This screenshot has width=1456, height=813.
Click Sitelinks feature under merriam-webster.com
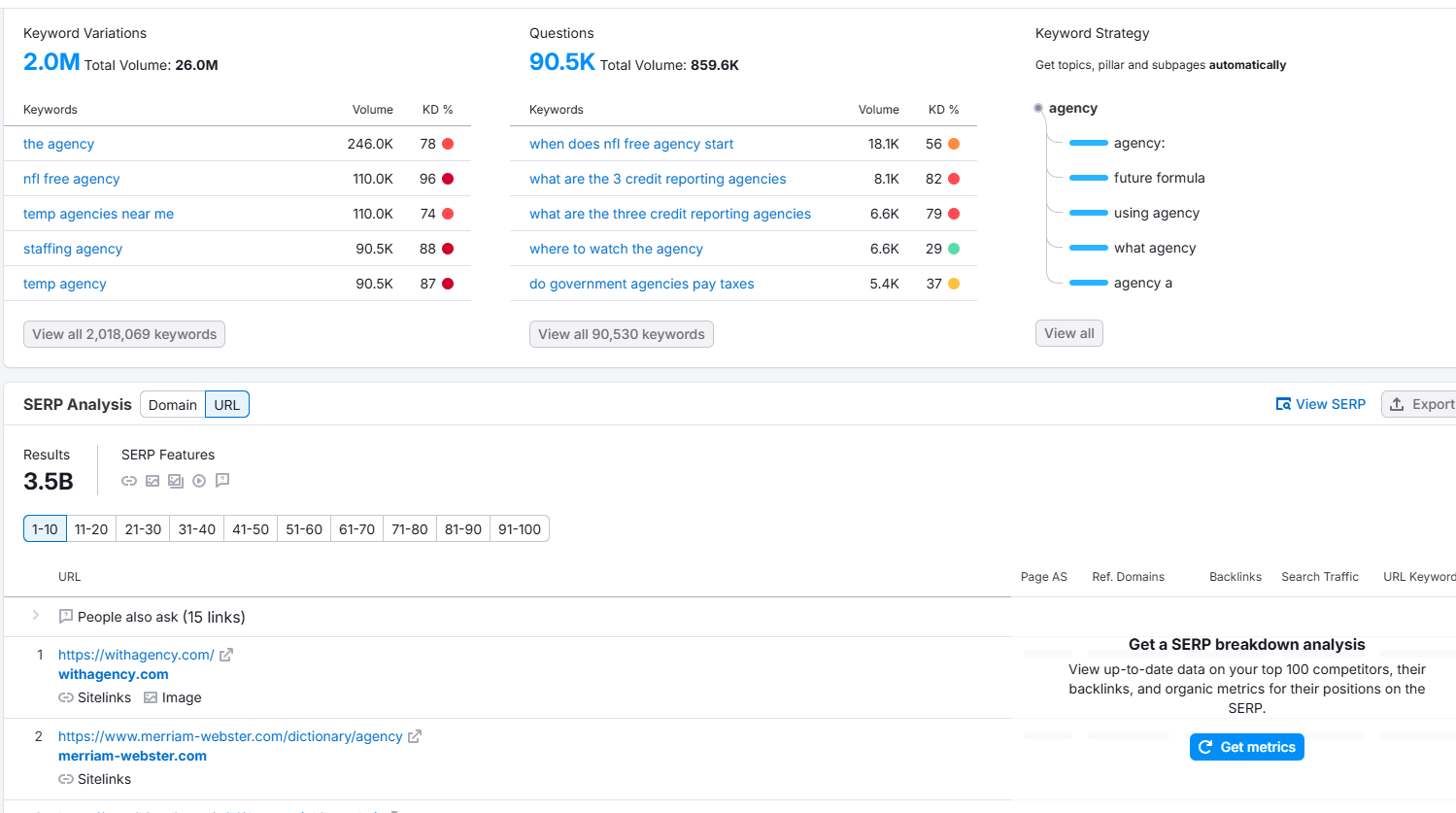(95, 779)
